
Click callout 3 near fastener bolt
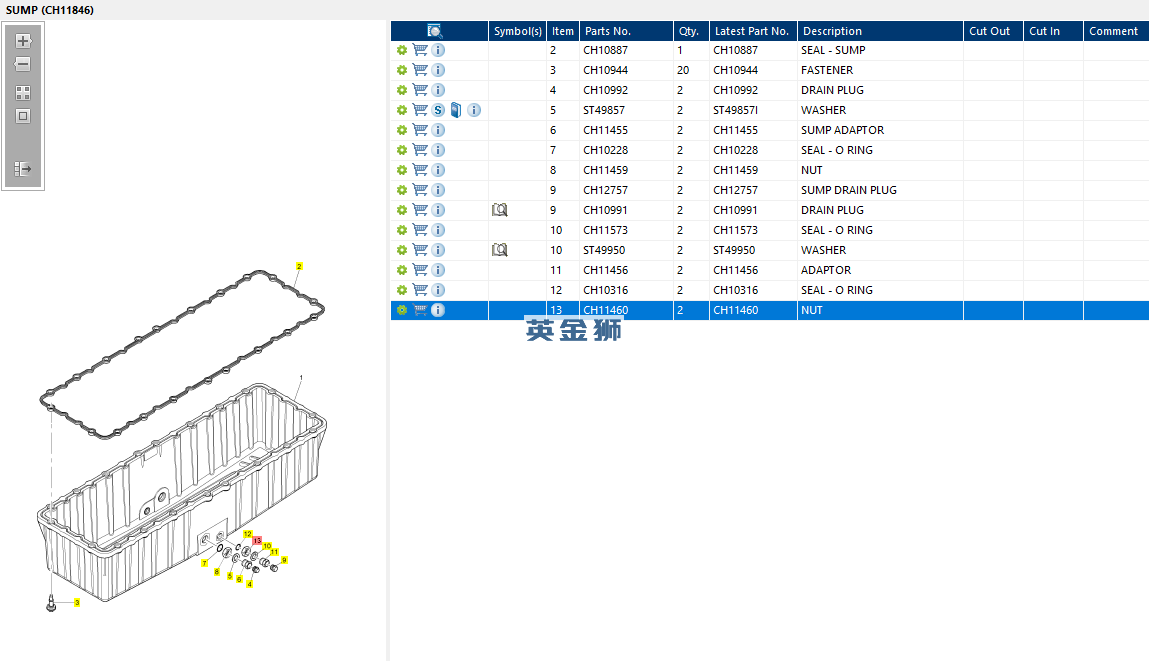(77, 602)
